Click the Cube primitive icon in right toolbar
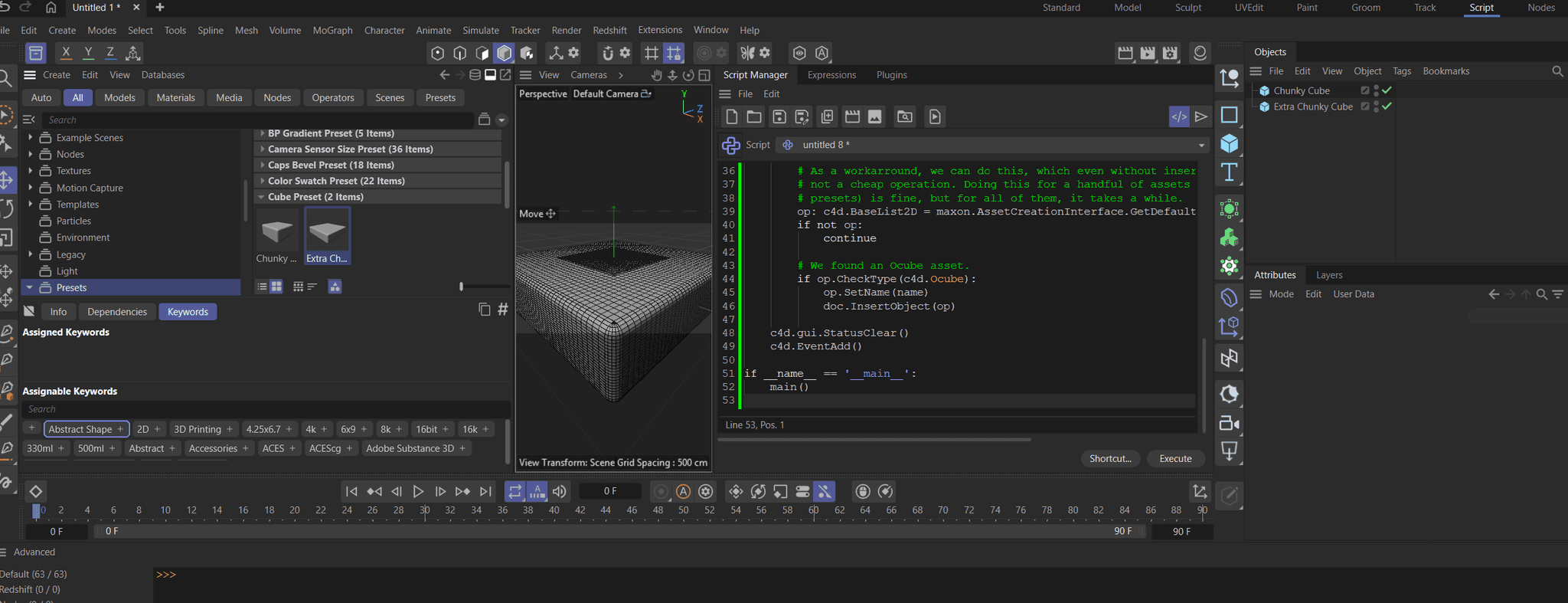This screenshot has height=603, width=1568. 1229,144
